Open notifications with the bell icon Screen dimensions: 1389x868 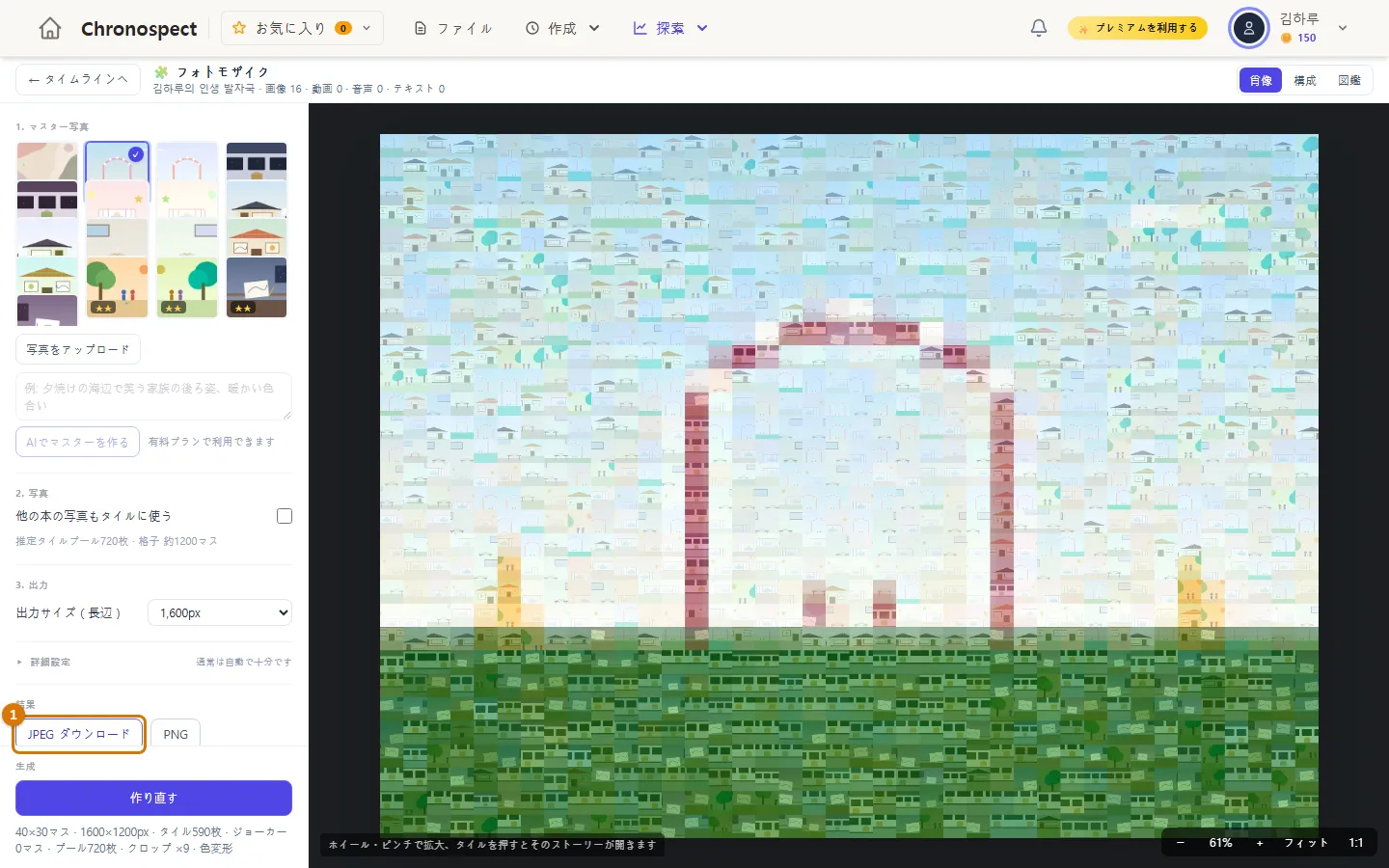pos(1039,28)
